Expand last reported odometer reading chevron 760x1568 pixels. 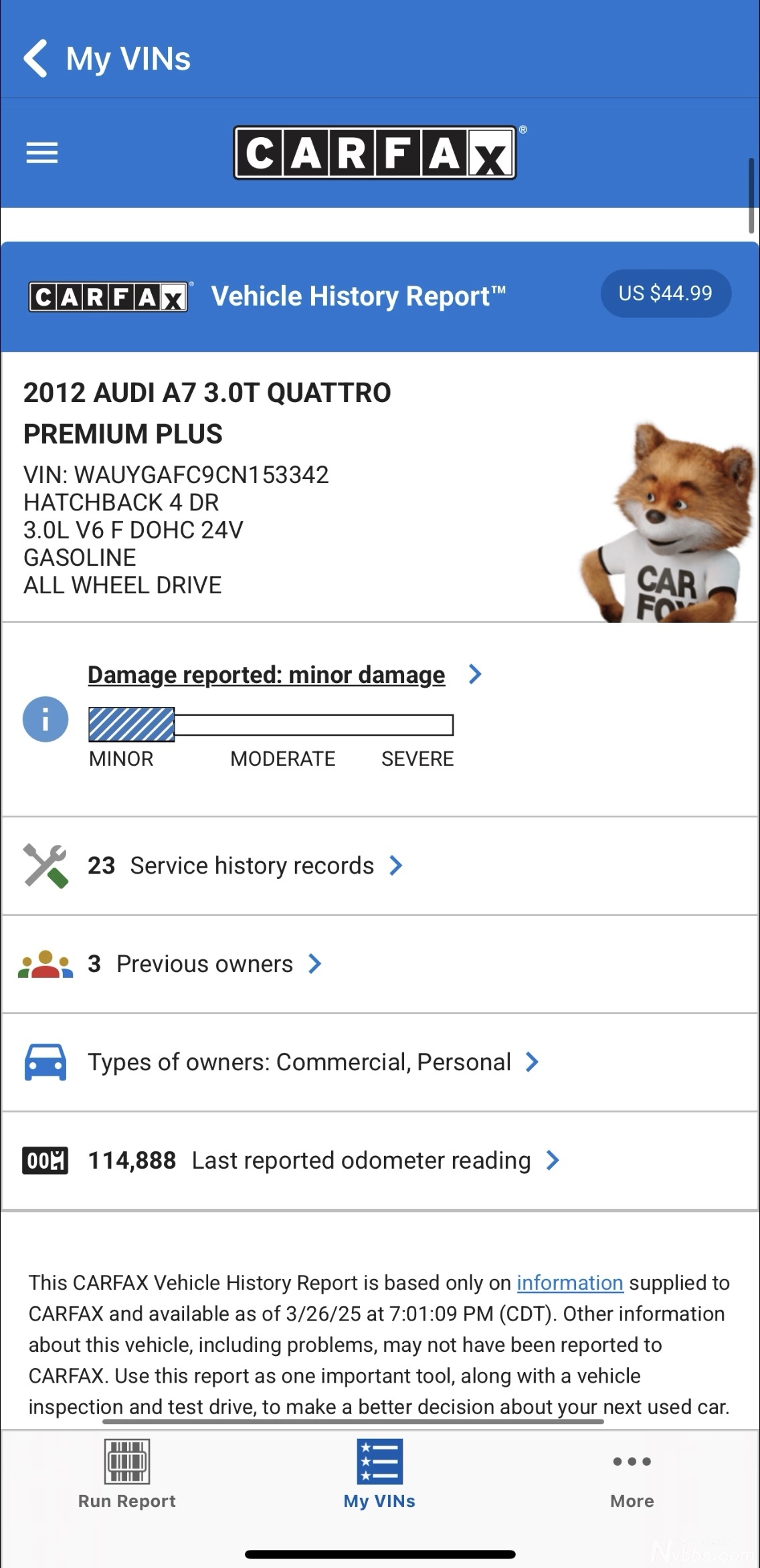[x=553, y=1161]
